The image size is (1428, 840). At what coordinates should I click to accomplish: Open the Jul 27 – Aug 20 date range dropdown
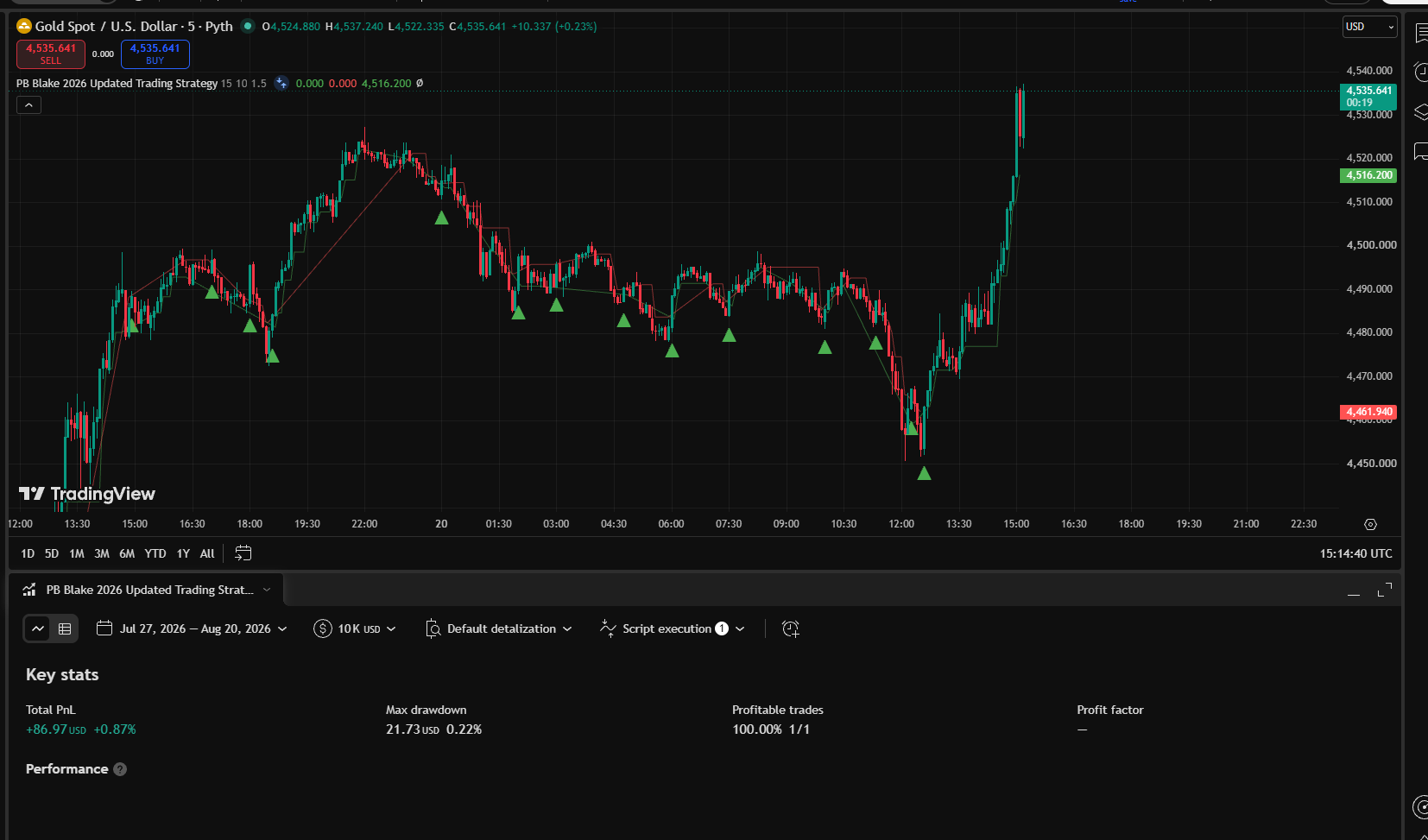pos(192,628)
